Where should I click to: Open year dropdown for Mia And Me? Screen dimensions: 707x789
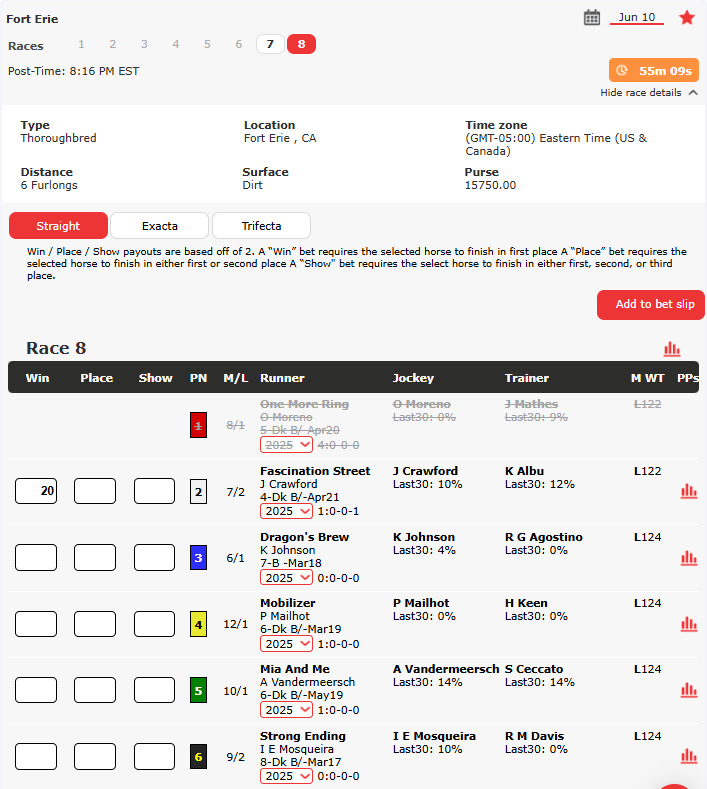click(x=286, y=710)
